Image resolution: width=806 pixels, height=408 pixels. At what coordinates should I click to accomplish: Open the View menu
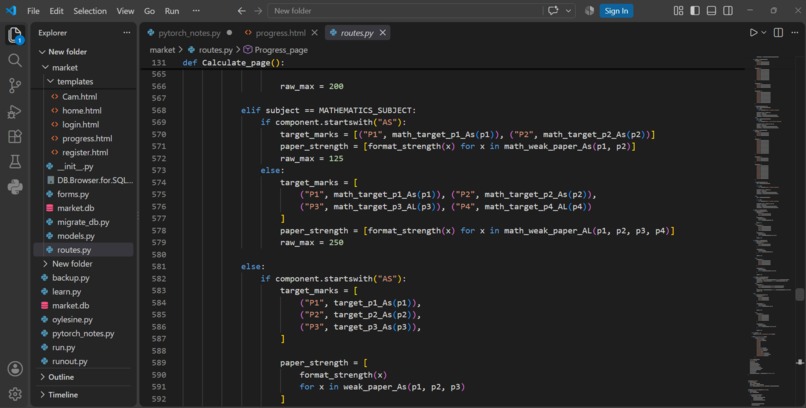point(125,11)
